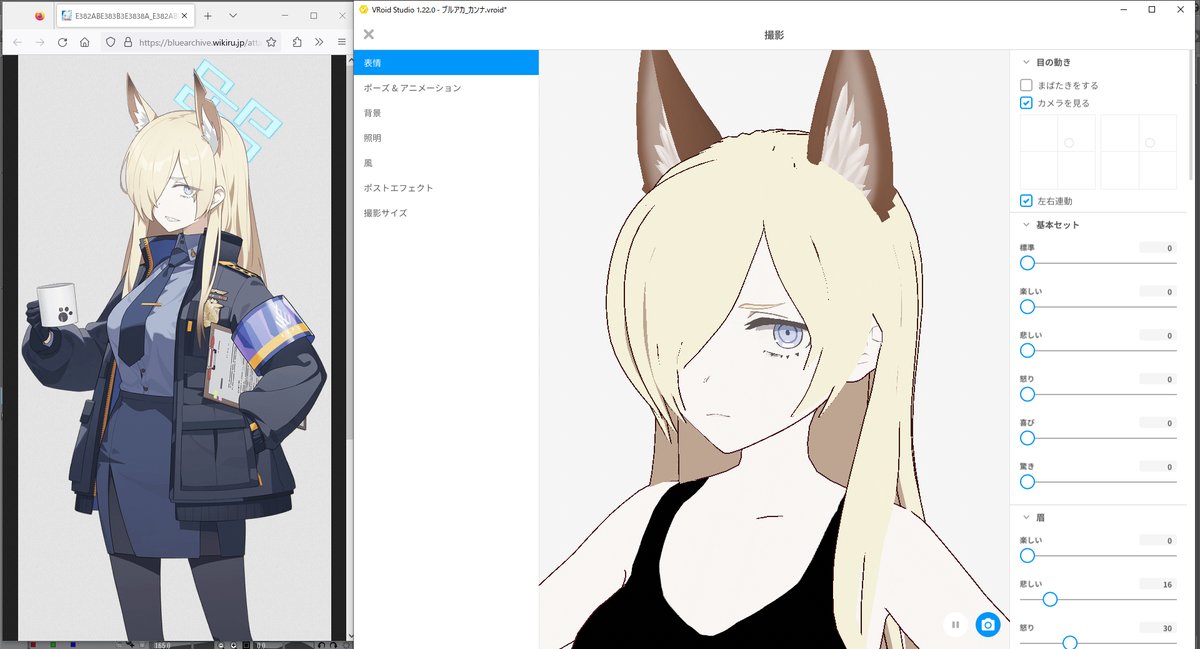
Task: Click the 喜び slider handle
Action: pos(1027,438)
